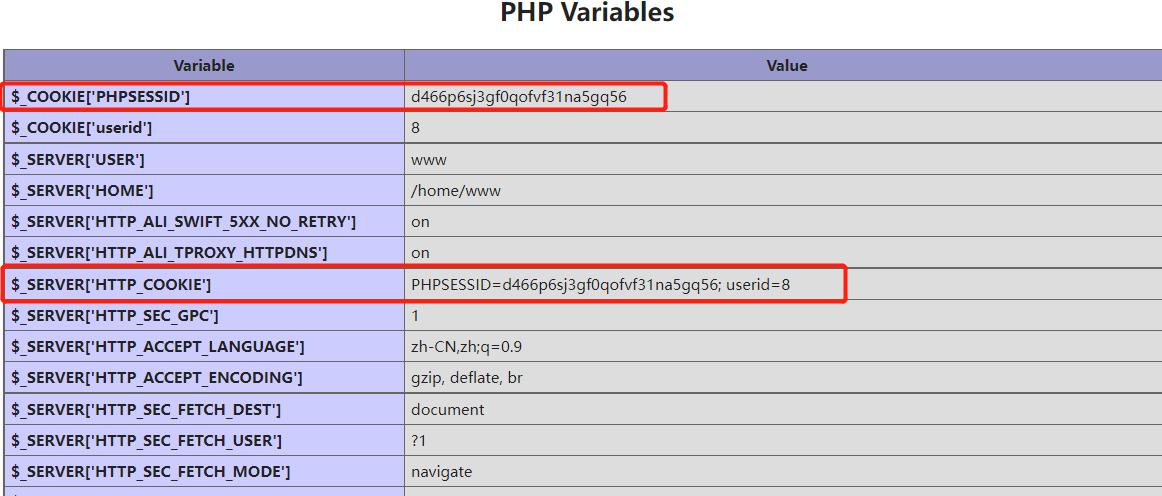The width and height of the screenshot is (1162, 496).
Task: Select the HTTP_ALI_TPROXY_HTTPDNS variable cell
Action: point(204,253)
